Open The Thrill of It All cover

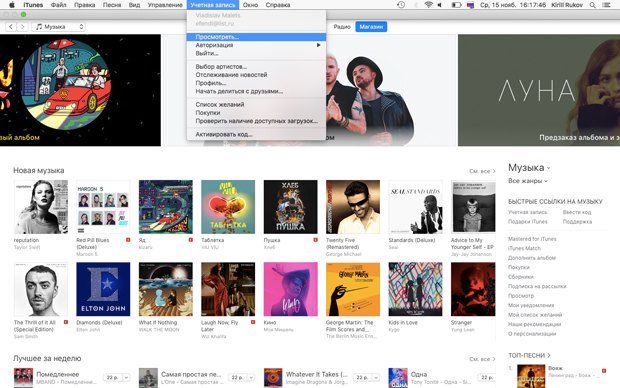[41, 289]
